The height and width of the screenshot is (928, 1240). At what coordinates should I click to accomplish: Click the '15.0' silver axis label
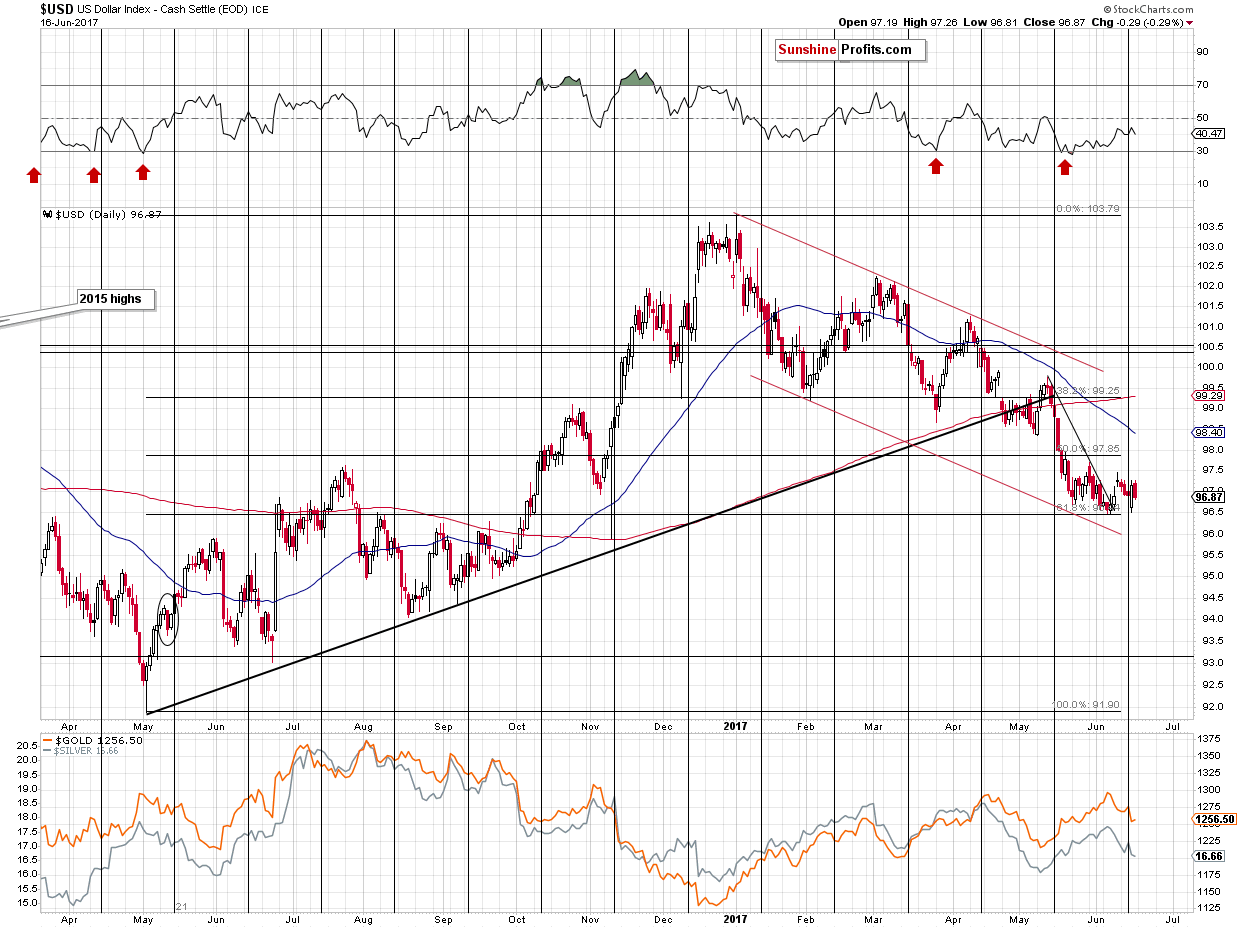pyautogui.click(x=29, y=903)
